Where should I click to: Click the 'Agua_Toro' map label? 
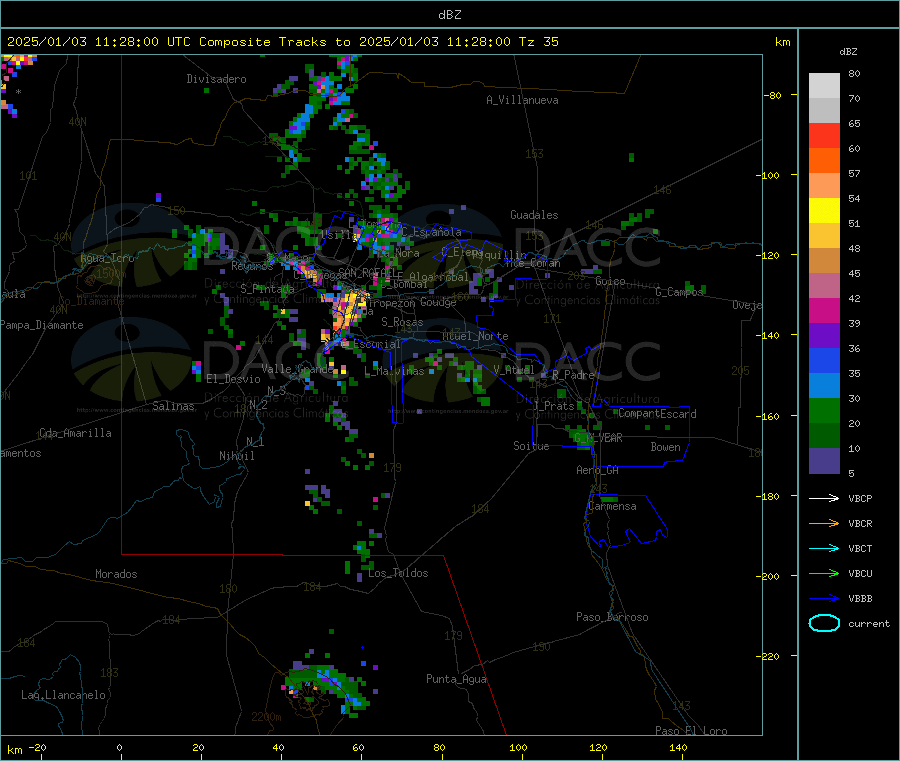coord(107,258)
